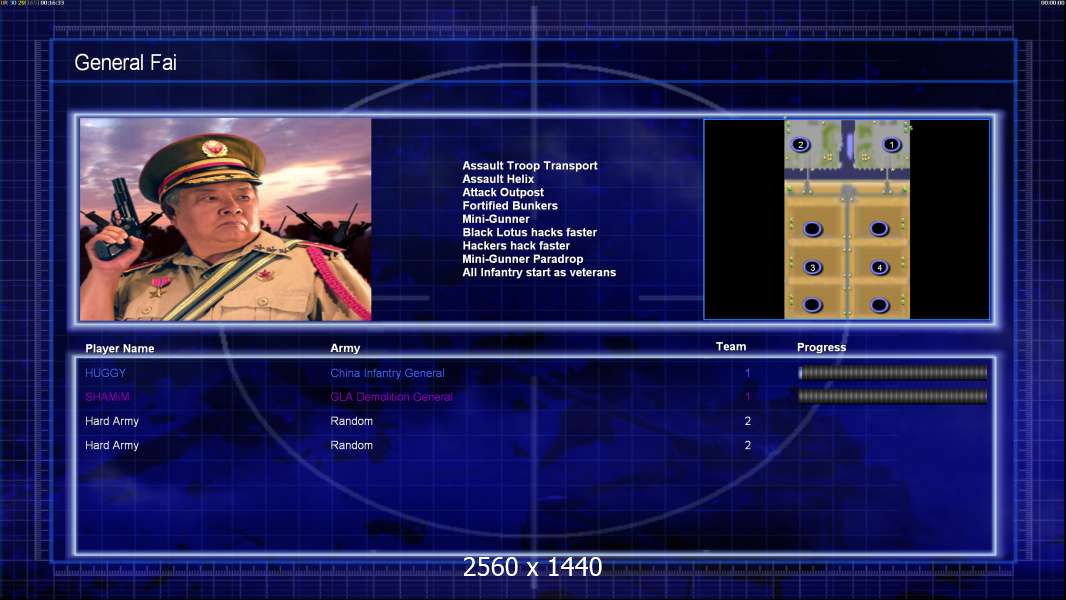
Task: Click the Assault Troop Transport ability line
Action: click(x=530, y=166)
